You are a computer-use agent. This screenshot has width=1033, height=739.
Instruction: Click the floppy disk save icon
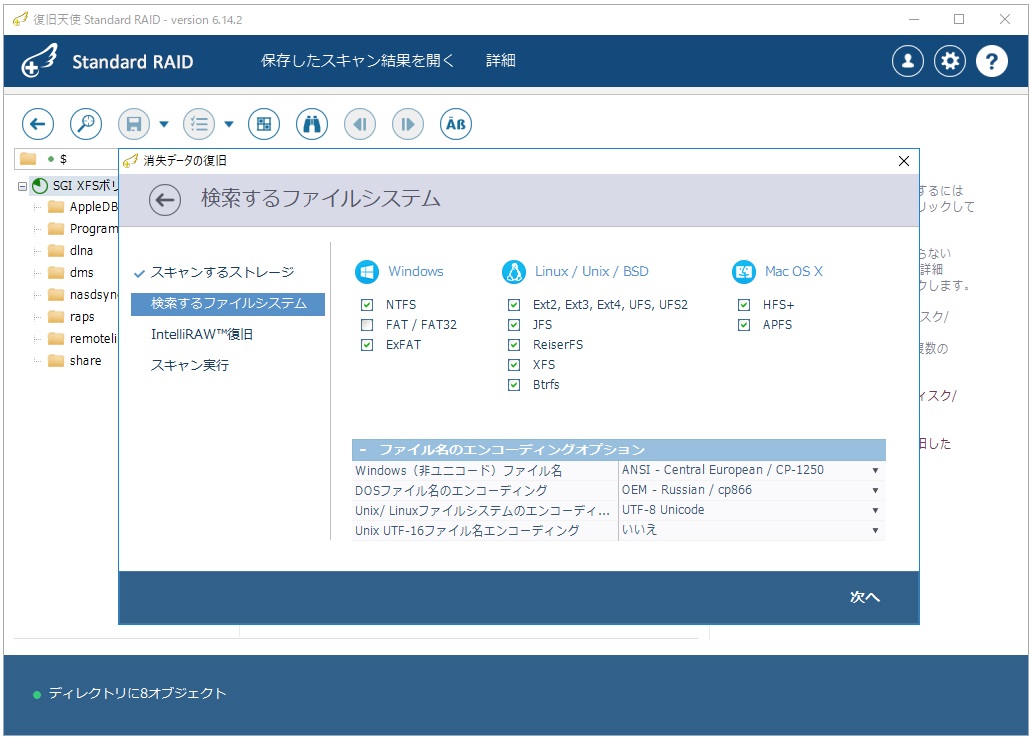click(134, 124)
